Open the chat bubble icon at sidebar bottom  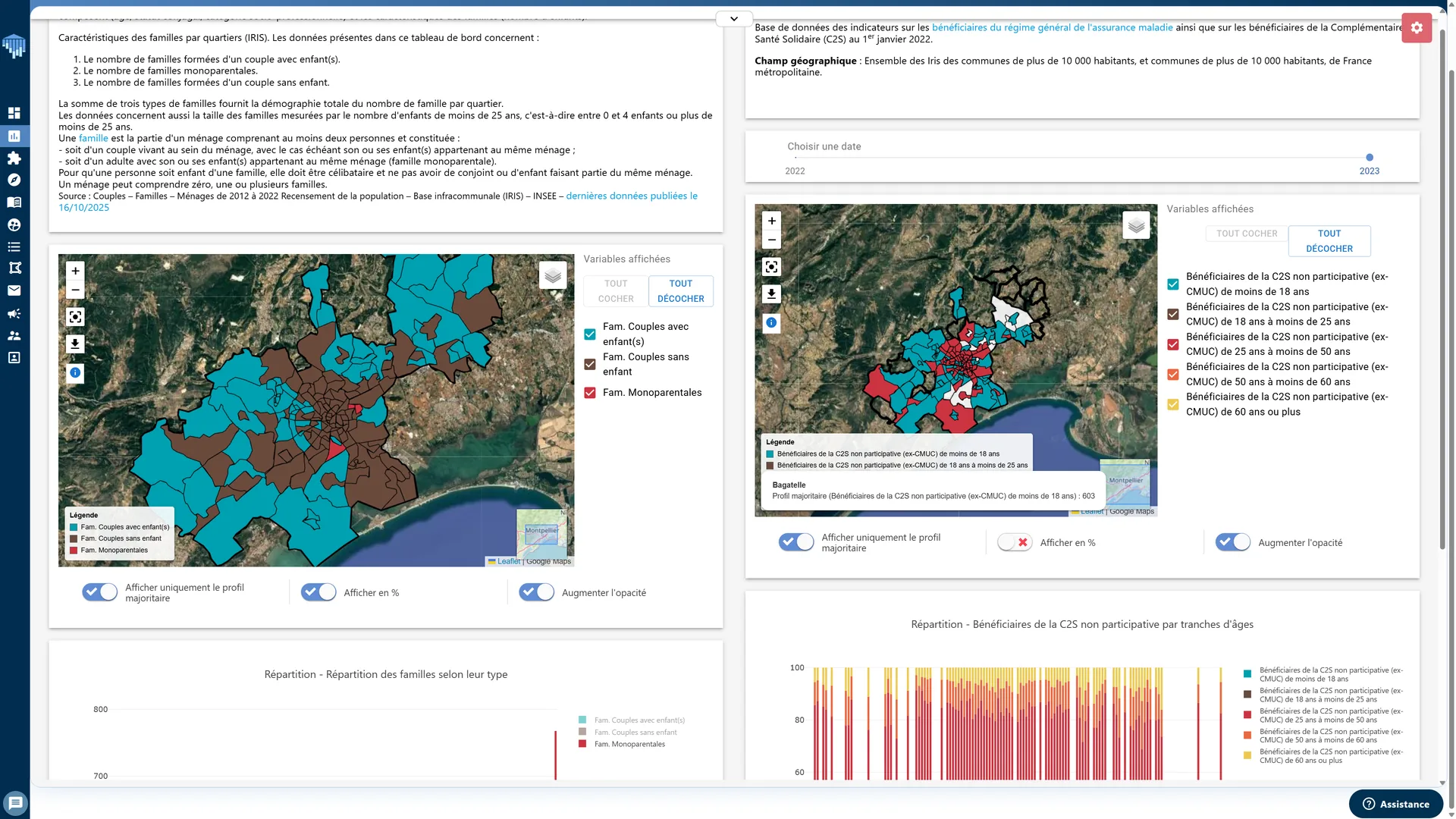click(x=15, y=803)
